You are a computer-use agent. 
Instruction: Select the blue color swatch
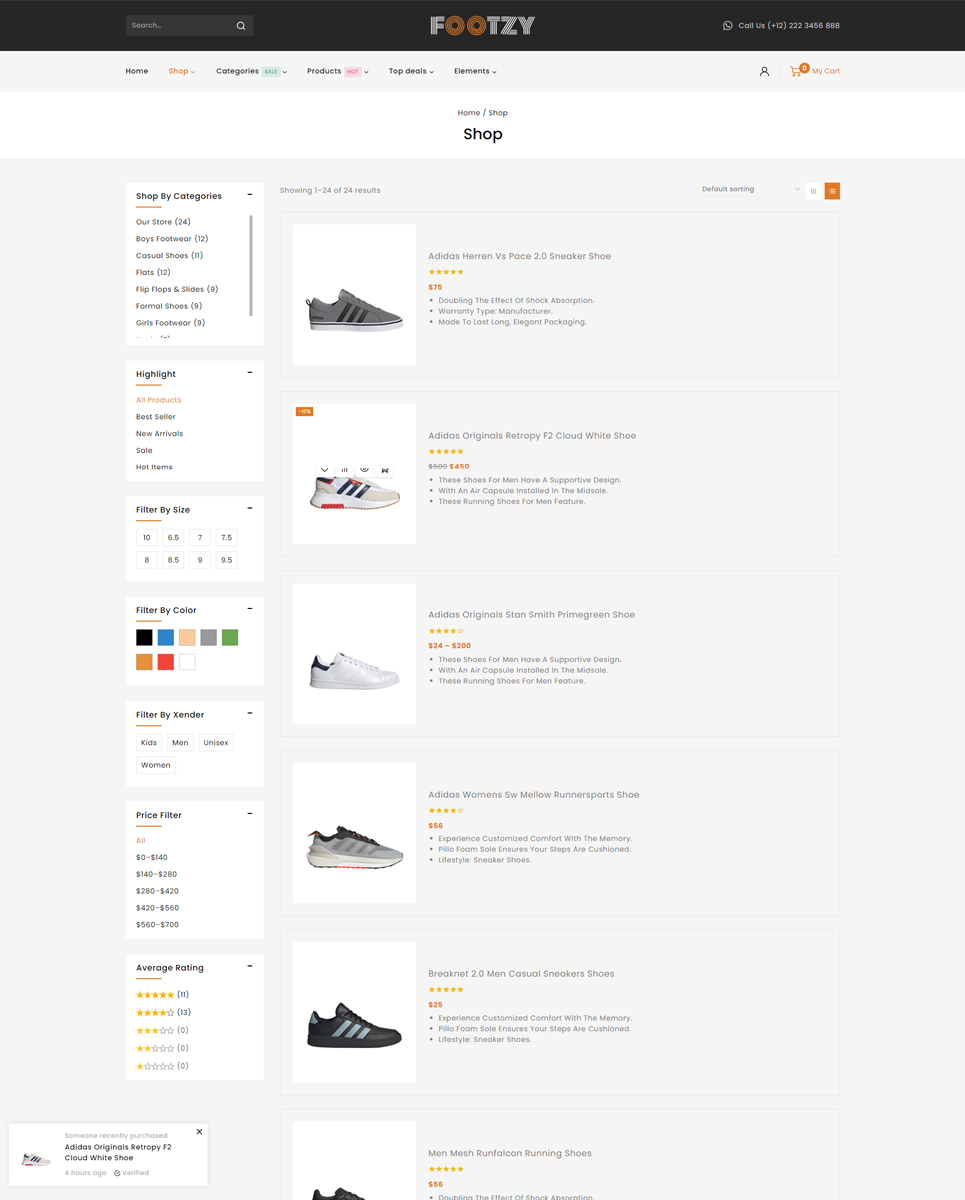click(166, 638)
